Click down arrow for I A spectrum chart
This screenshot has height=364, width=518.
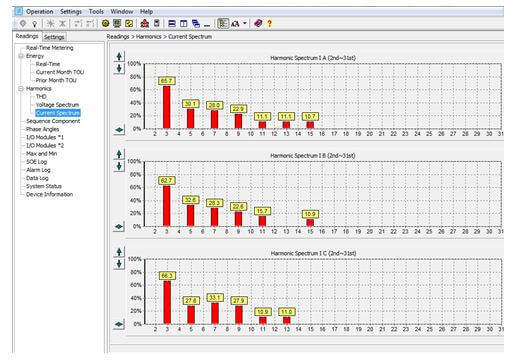point(119,69)
